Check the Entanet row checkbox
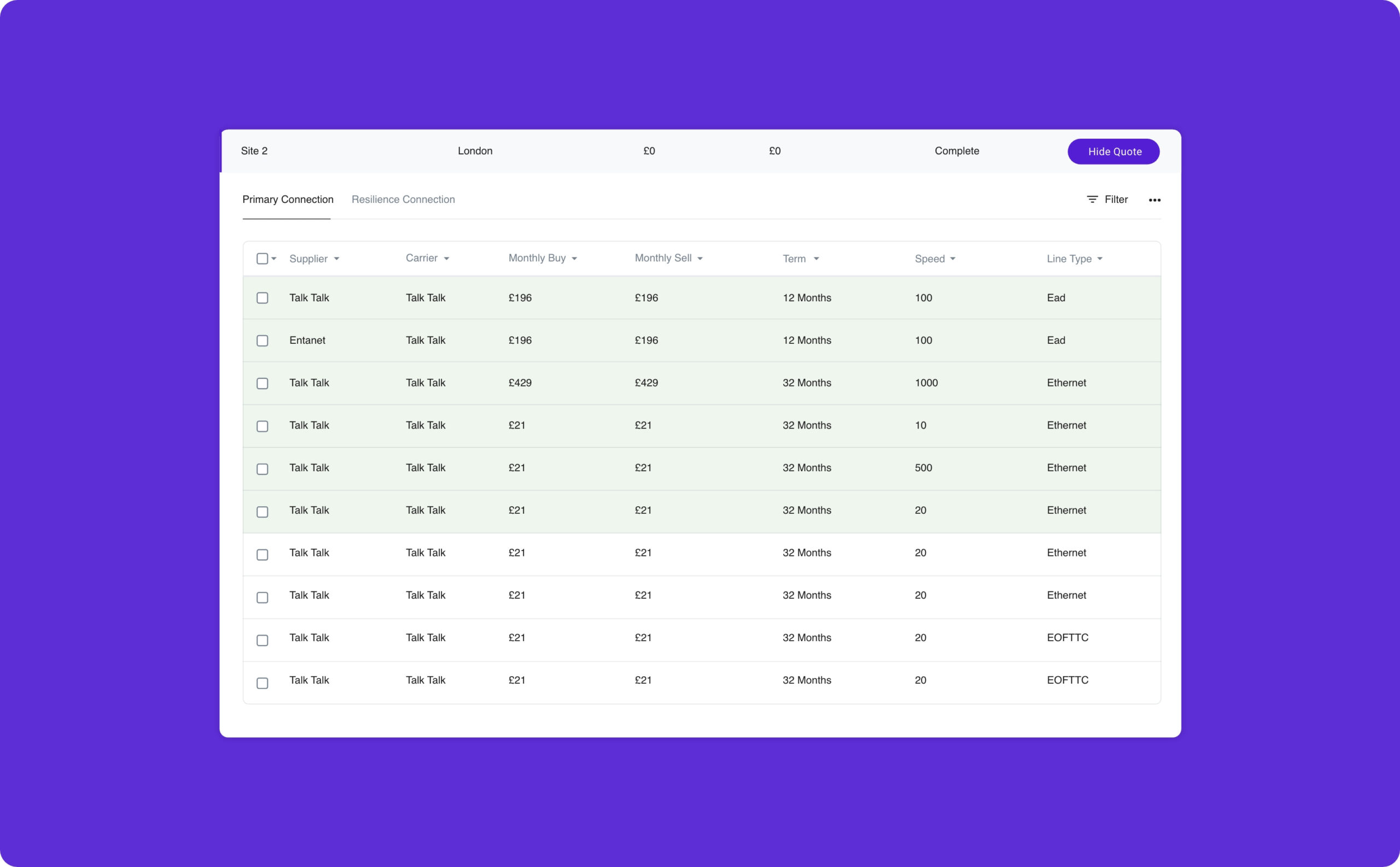The height and width of the screenshot is (867, 1400). coord(262,341)
